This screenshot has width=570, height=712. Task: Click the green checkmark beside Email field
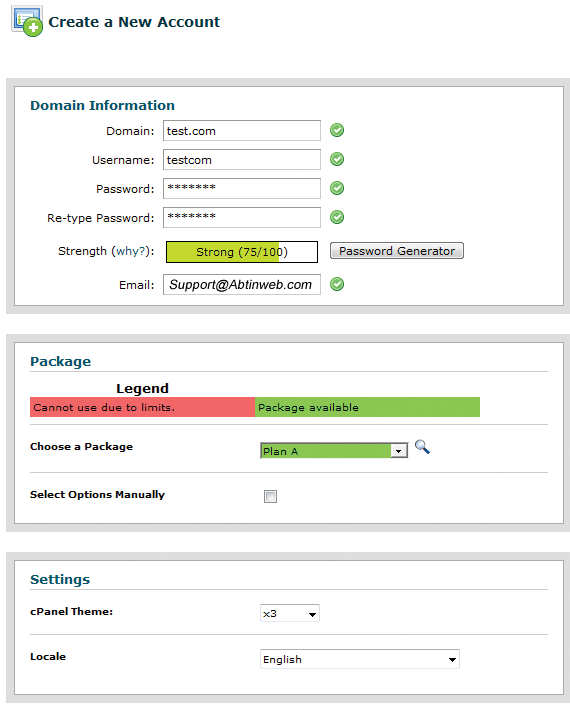[x=337, y=284]
